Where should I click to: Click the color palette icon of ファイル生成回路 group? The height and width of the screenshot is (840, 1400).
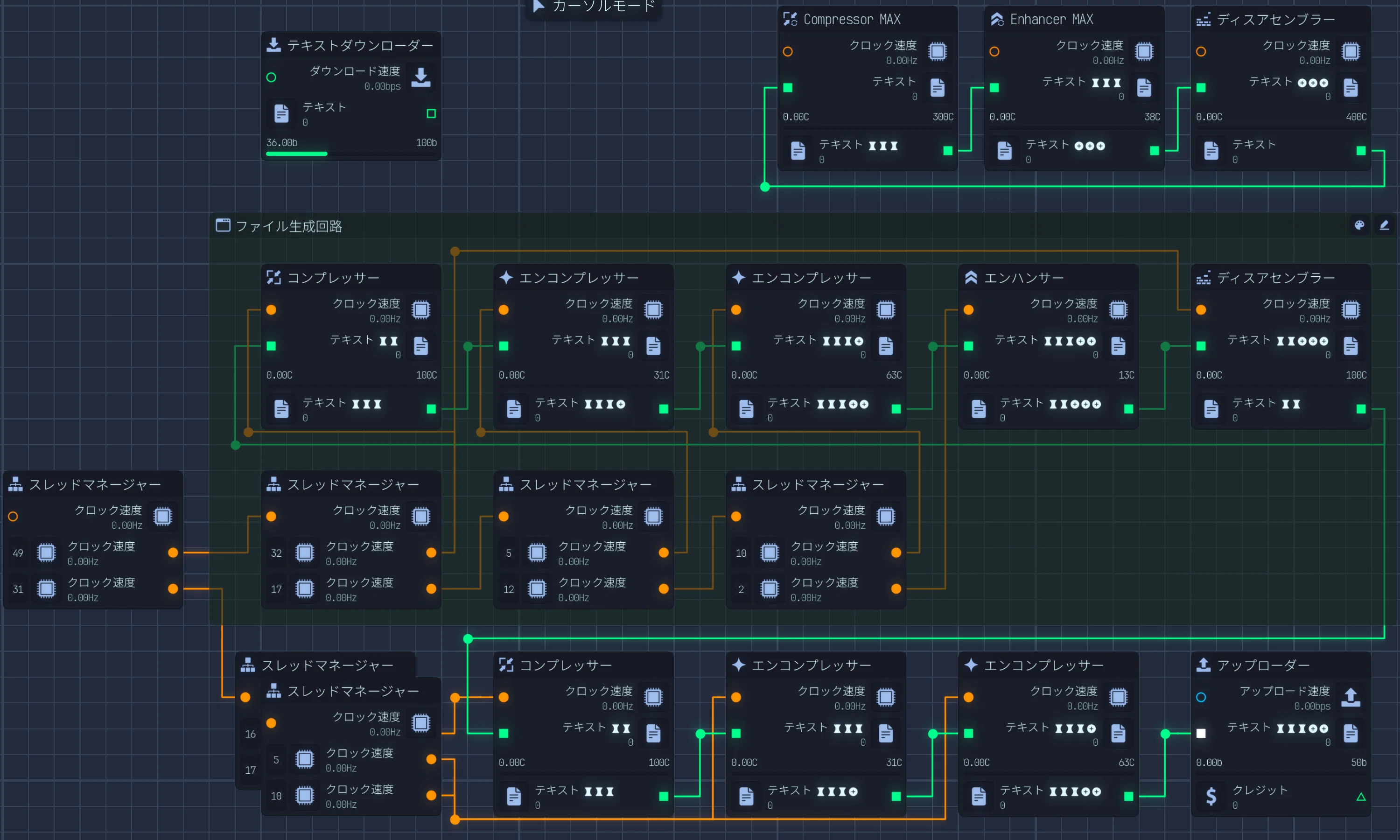pos(1359,225)
